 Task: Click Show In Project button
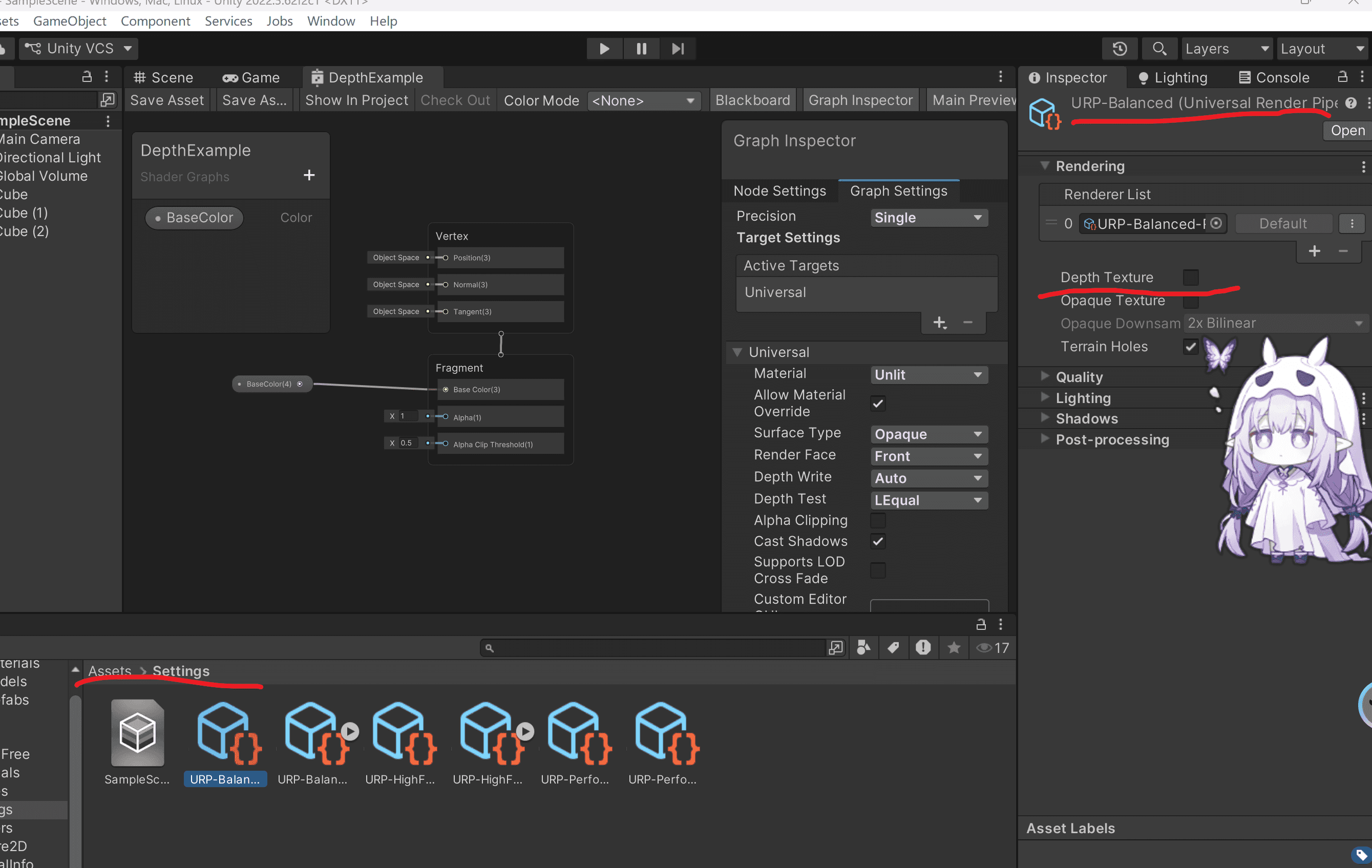(356, 100)
